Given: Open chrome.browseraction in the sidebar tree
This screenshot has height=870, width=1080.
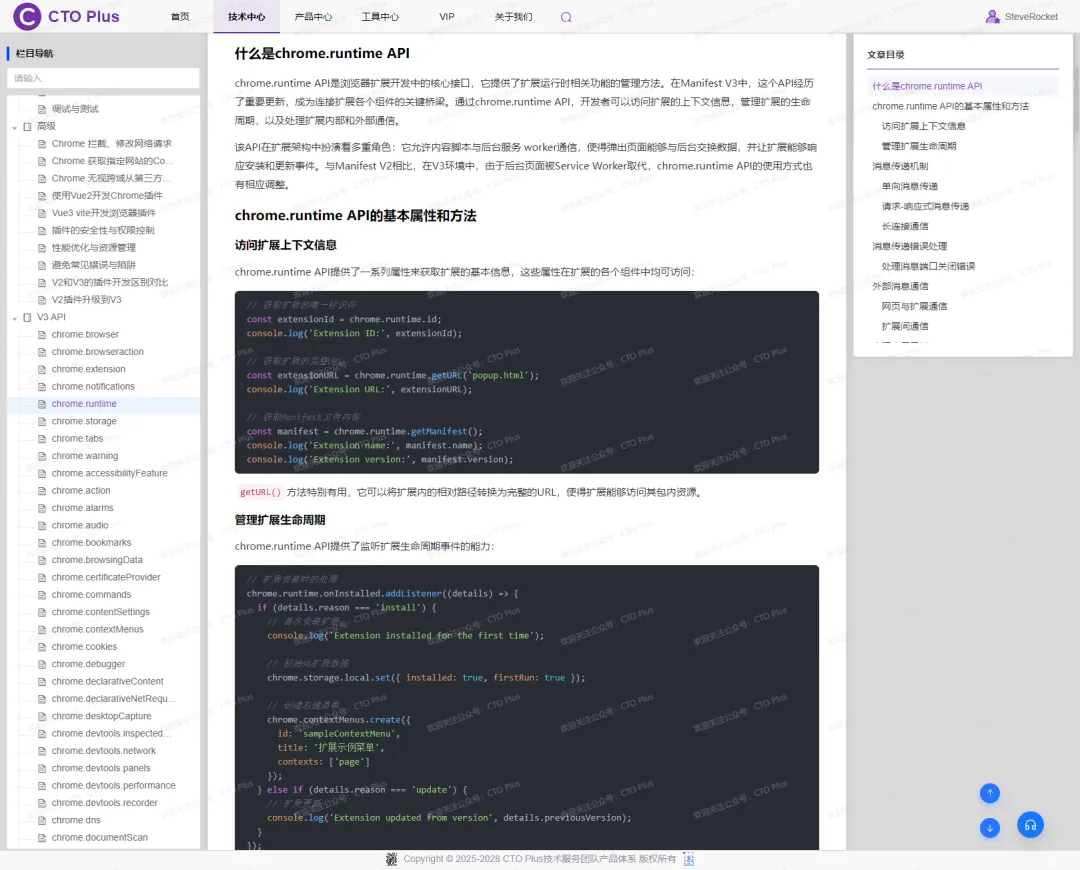Looking at the screenshot, I should [98, 352].
